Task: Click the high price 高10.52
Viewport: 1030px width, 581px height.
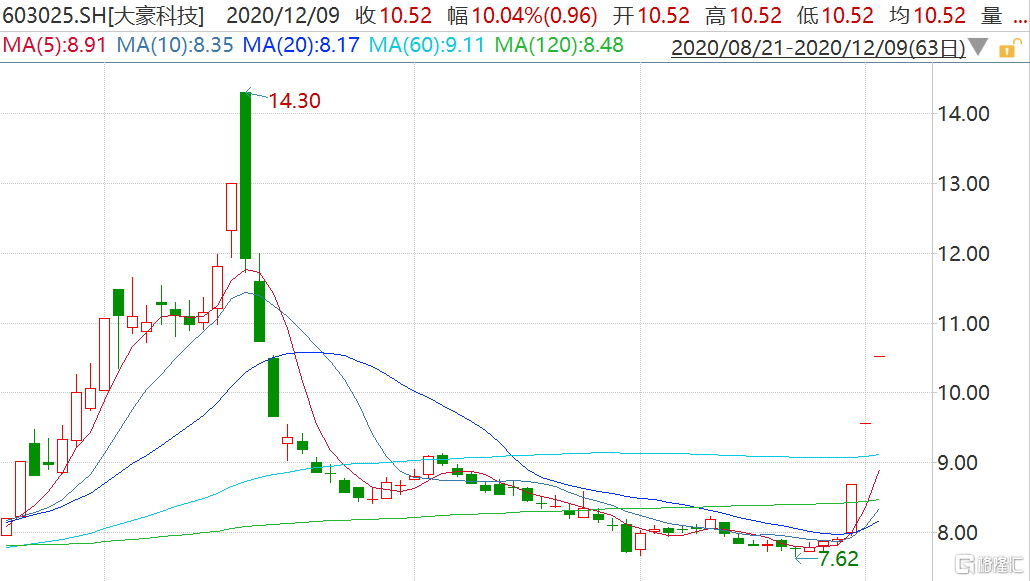Action: (x=743, y=15)
